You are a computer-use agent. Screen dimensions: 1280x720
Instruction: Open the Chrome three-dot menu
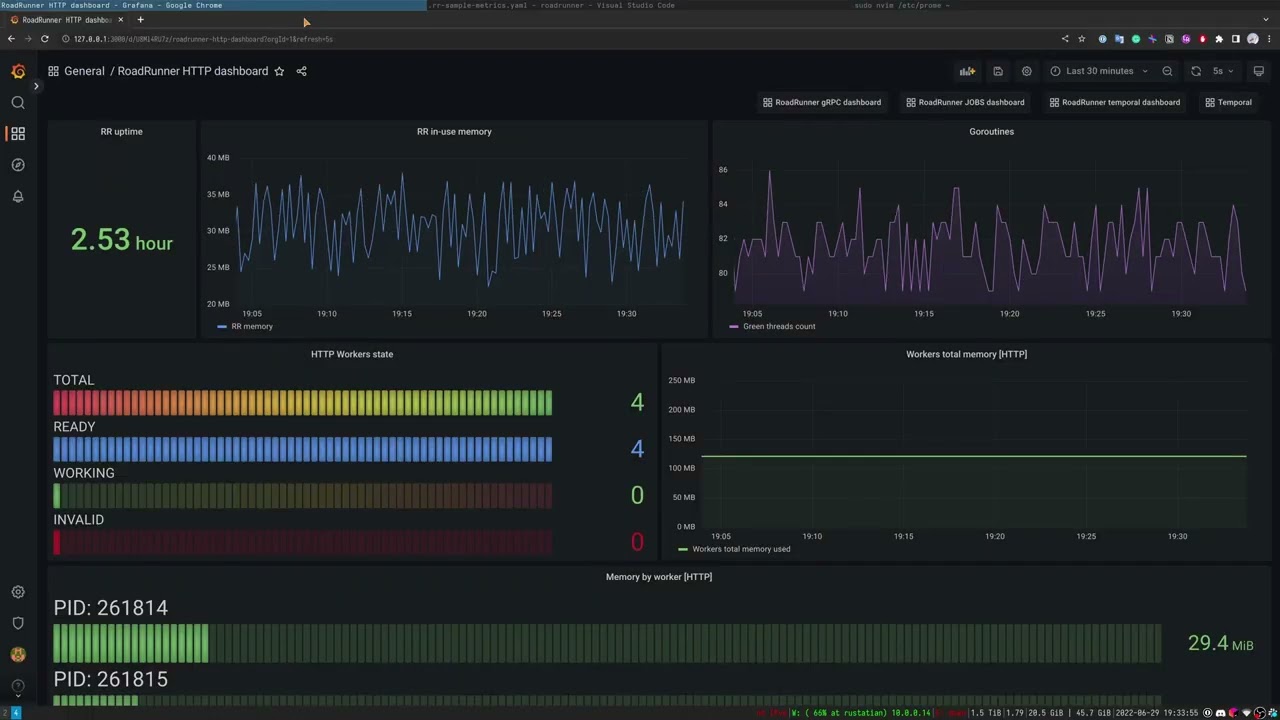coord(1270,39)
